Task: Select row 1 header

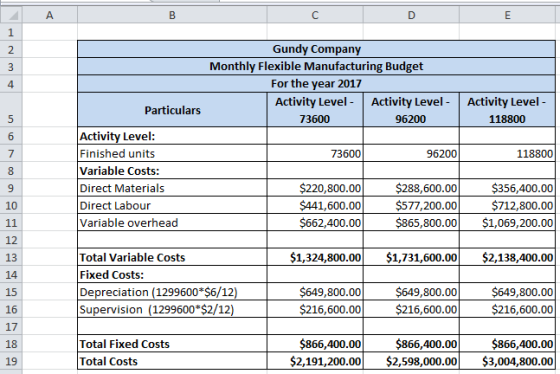Action: [x=11, y=32]
